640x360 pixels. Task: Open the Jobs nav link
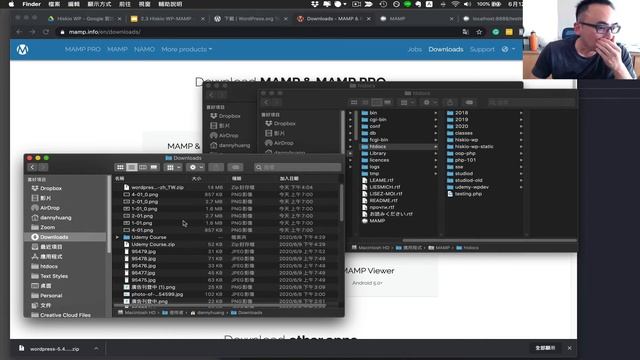[415, 49]
